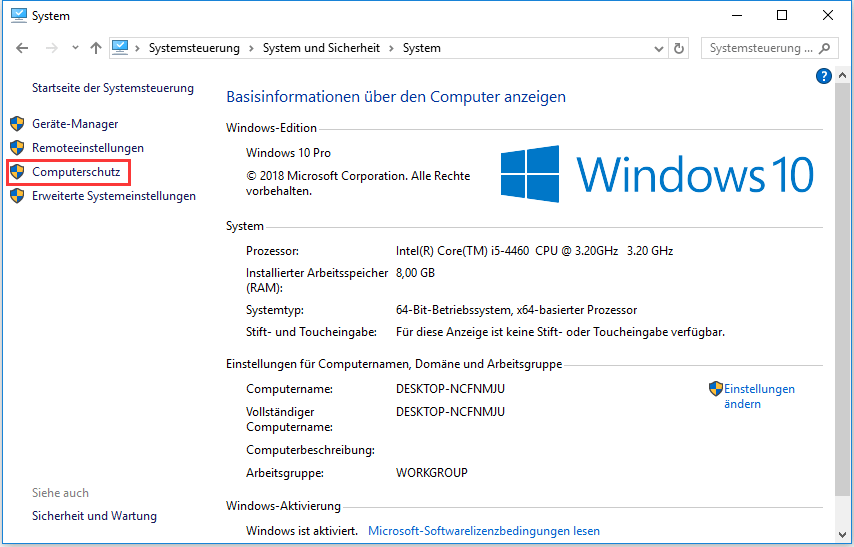Image resolution: width=854 pixels, height=547 pixels.
Task: Click Computerbeschreibung label
Action: [310, 451]
